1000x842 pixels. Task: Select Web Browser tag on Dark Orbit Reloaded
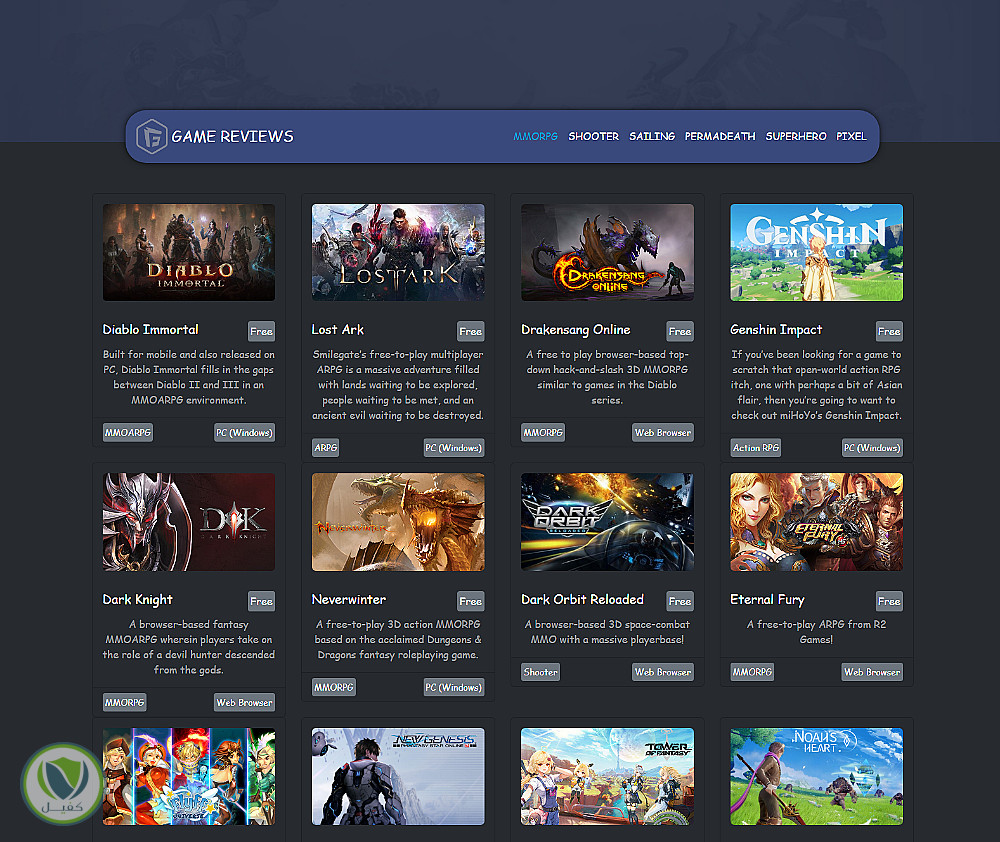click(663, 672)
